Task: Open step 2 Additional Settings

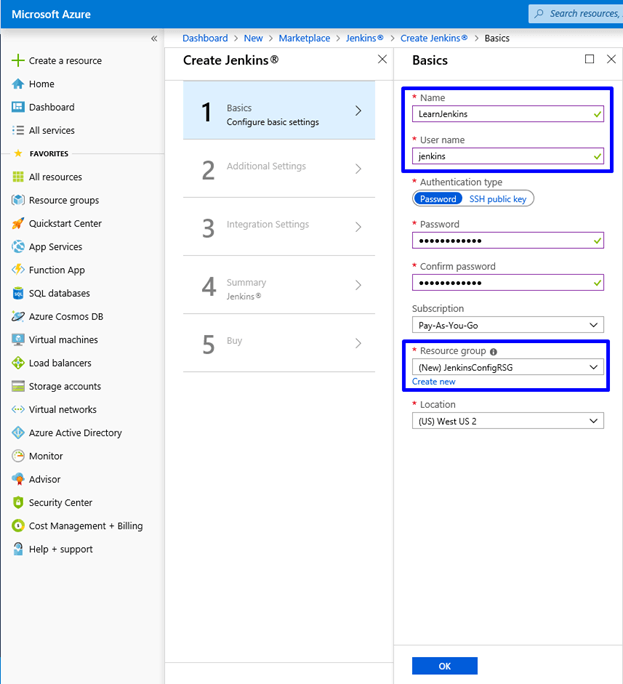Action: point(279,168)
